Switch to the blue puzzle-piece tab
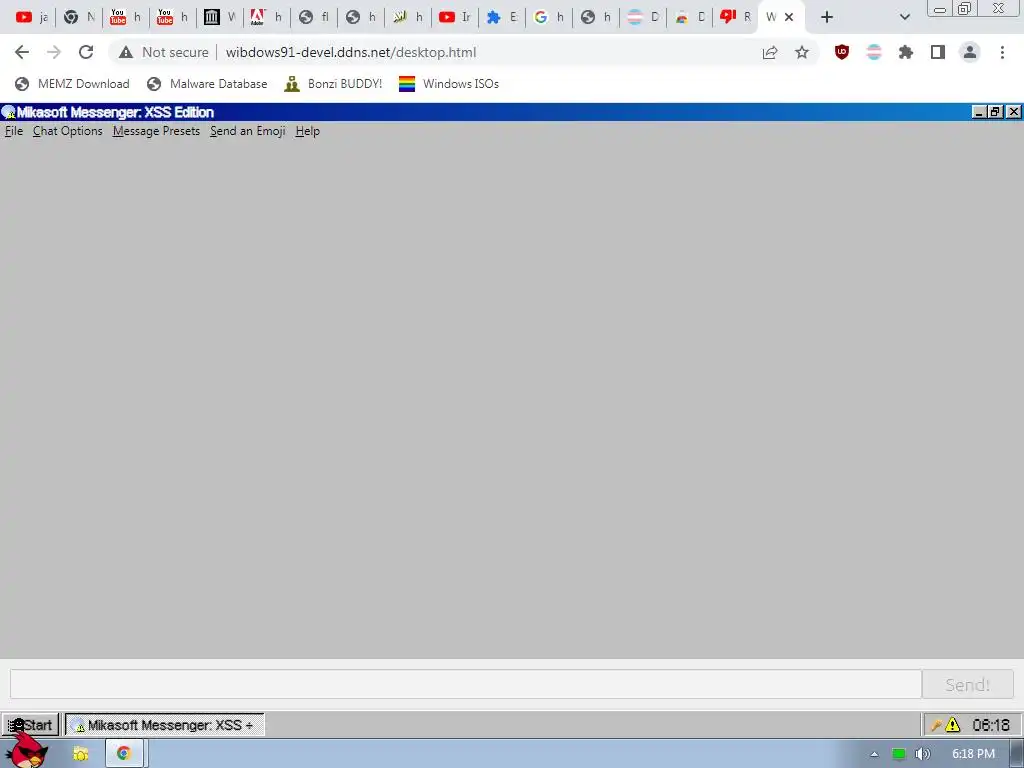Image resolution: width=1024 pixels, height=768 pixels. coord(502,17)
